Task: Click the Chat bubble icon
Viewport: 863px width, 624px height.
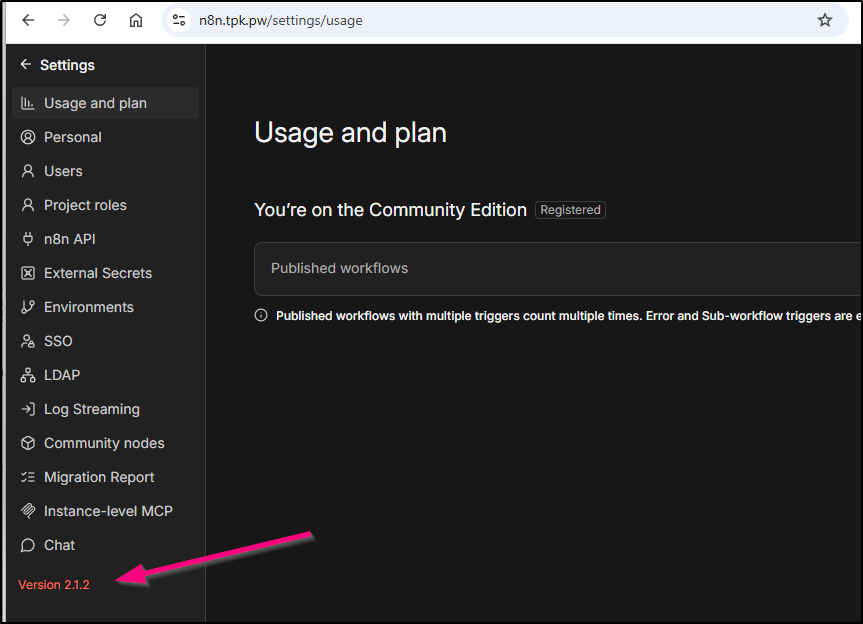Action: tap(28, 545)
